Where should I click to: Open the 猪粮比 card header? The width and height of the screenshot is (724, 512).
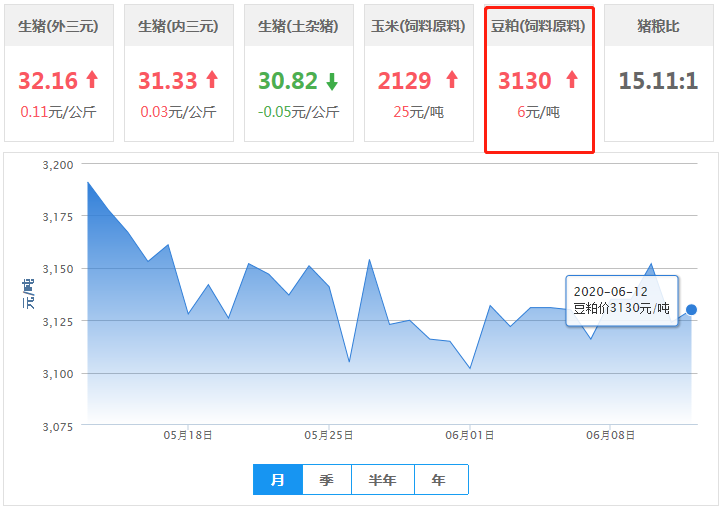coord(658,26)
